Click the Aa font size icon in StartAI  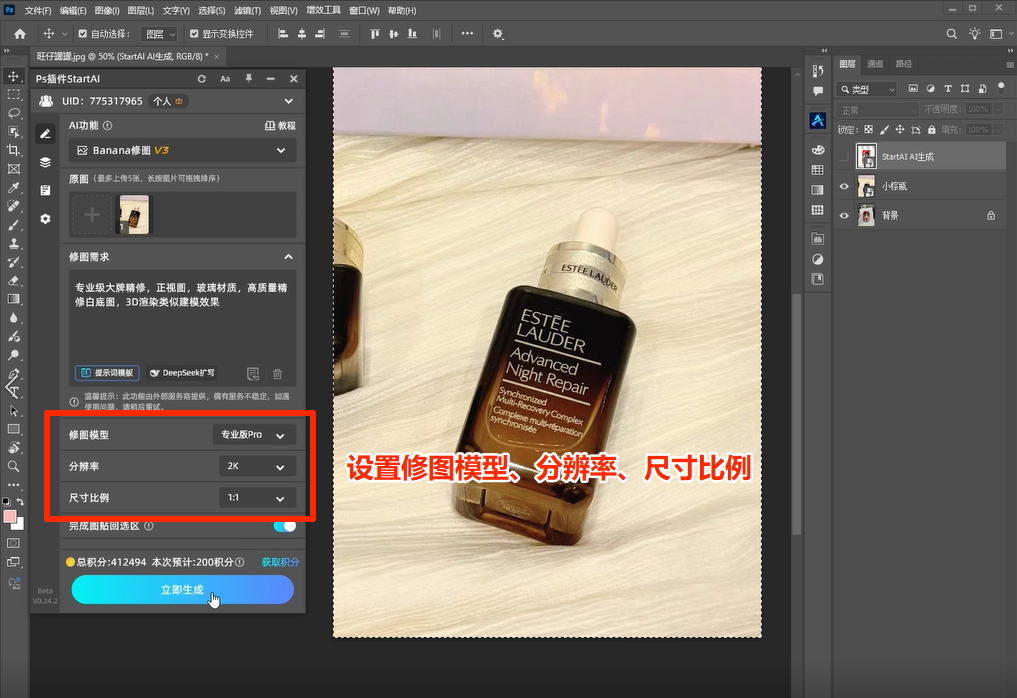coord(225,78)
